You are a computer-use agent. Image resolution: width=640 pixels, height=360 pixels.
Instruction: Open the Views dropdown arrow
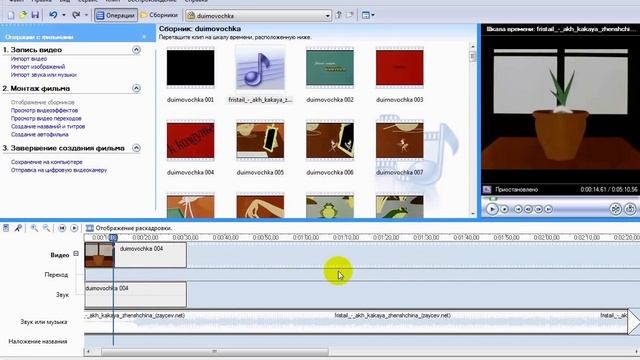pyautogui.click(x=373, y=15)
